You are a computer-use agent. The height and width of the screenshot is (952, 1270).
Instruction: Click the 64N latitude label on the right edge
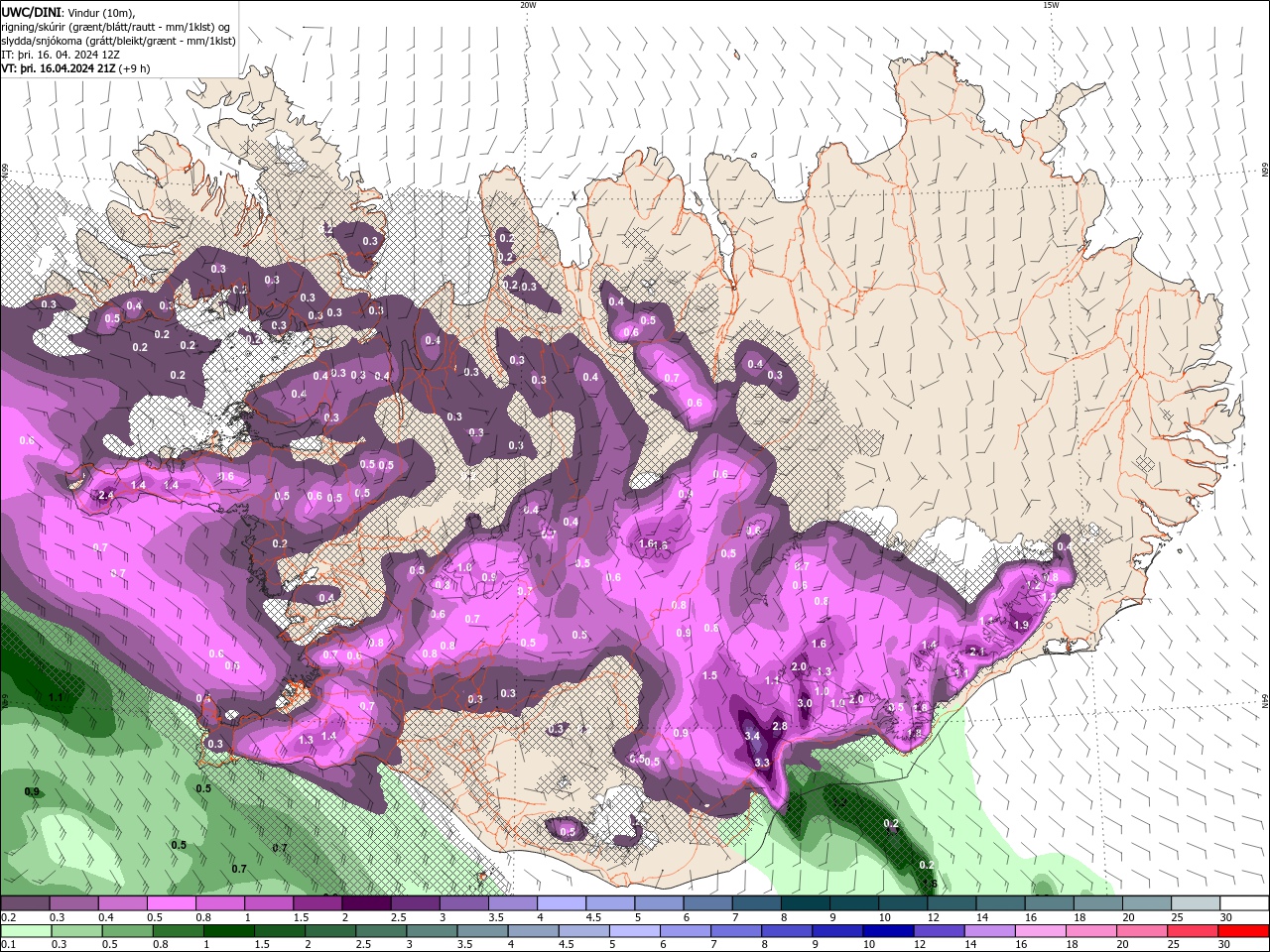coord(1264,701)
